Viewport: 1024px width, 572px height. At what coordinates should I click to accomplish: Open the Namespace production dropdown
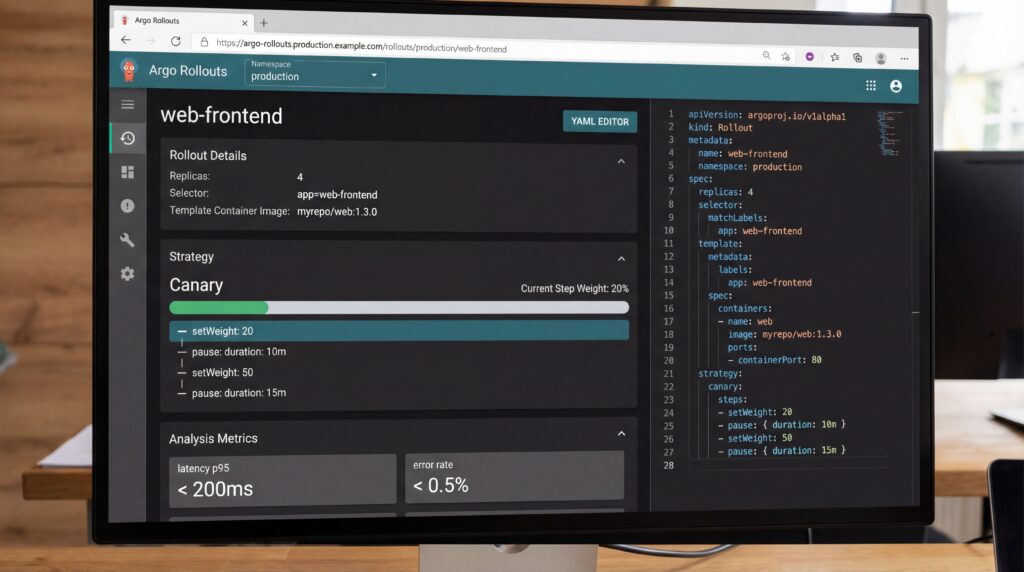coord(315,72)
